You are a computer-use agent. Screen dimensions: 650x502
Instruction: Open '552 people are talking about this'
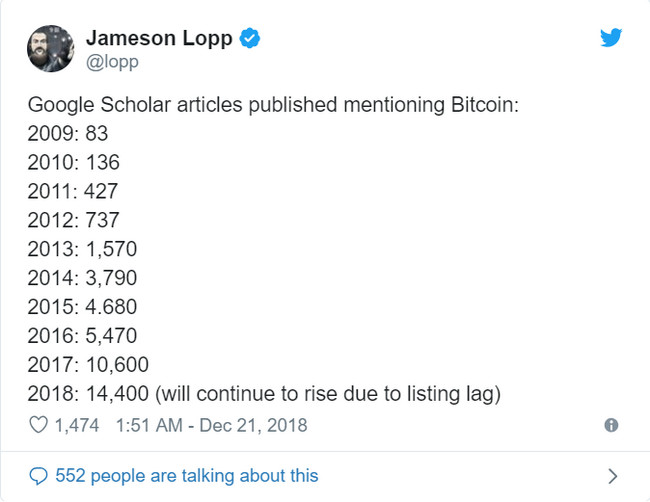point(187,475)
